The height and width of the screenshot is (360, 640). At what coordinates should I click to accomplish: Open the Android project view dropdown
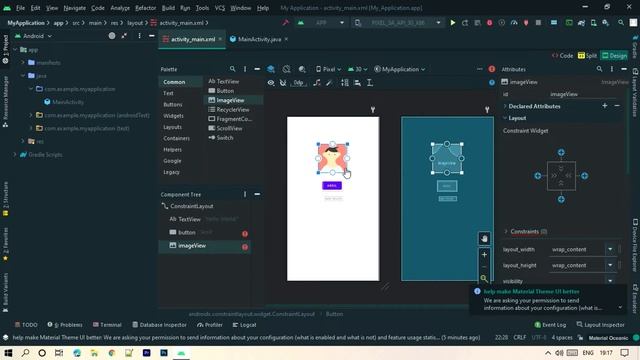(x=33, y=36)
